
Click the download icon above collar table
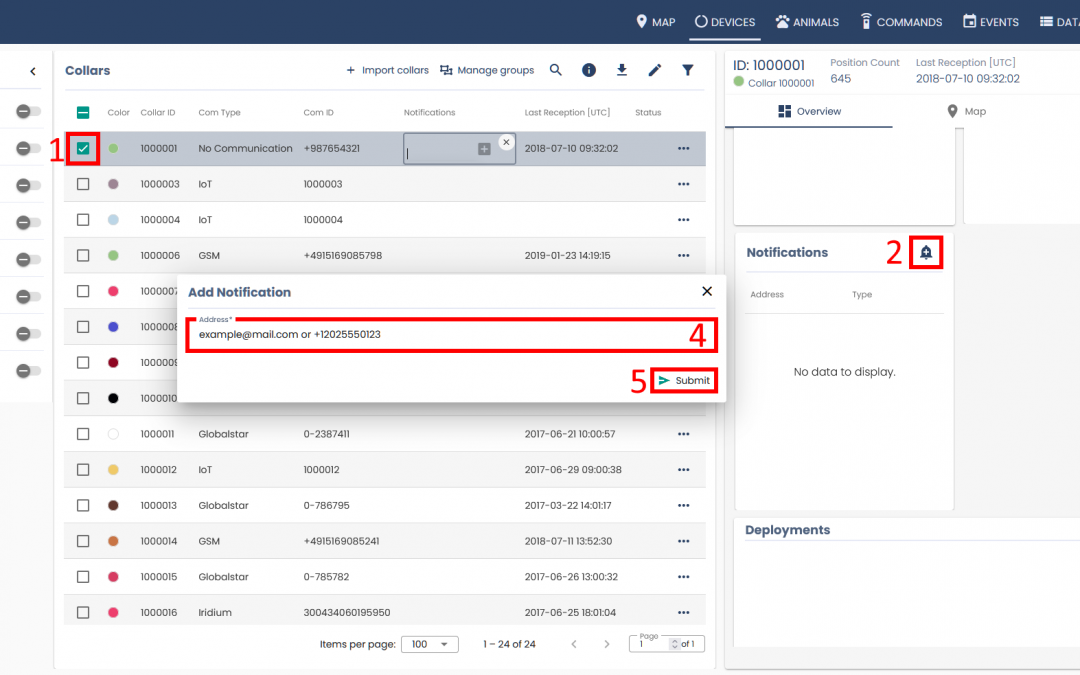click(622, 70)
